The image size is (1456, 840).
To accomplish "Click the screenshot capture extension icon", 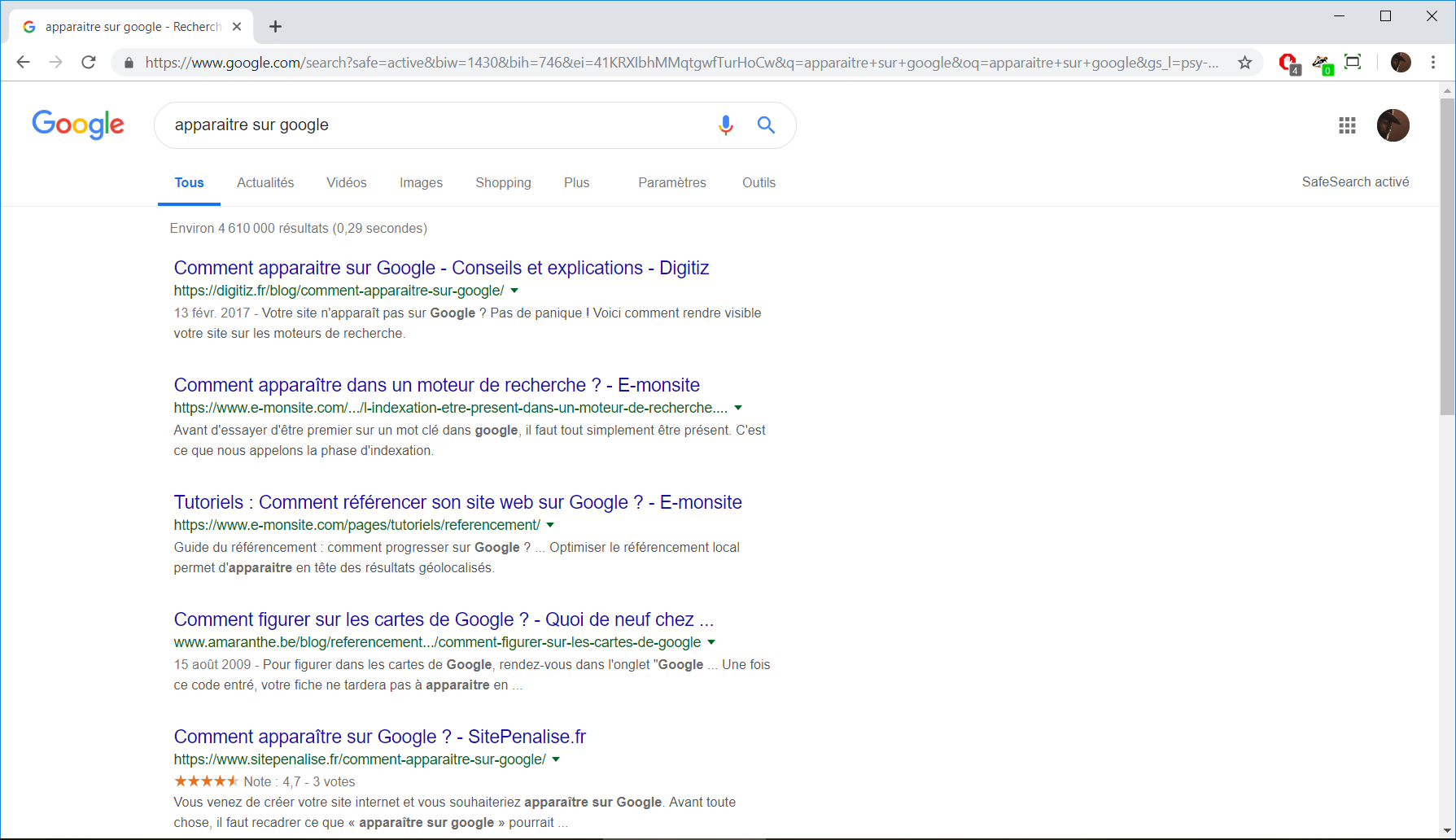I will [x=1353, y=62].
